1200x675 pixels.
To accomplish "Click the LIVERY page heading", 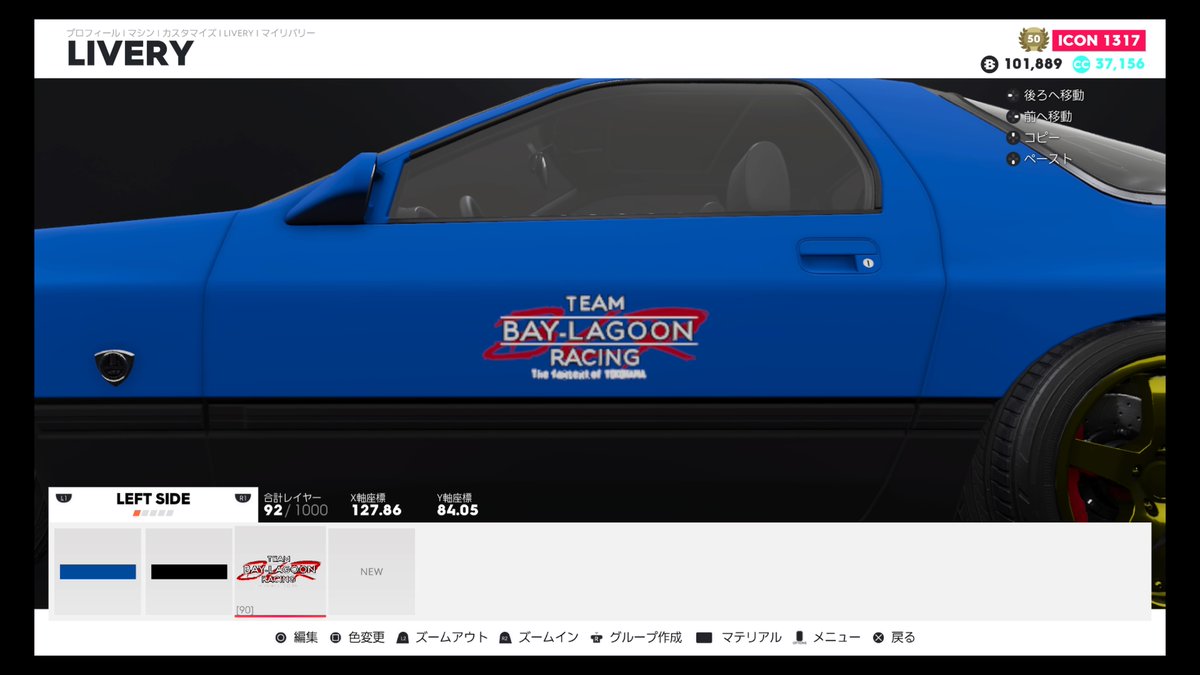I will (x=130, y=54).
